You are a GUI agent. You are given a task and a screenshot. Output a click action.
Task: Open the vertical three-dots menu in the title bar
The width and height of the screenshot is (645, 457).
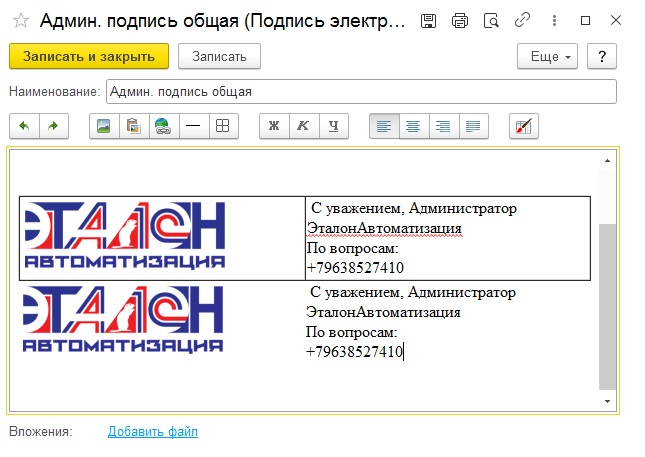coord(553,20)
